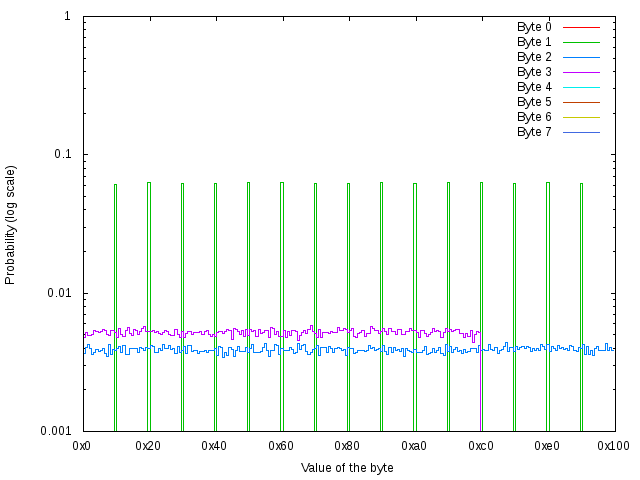Select the Byte 5 legend text
Image resolution: width=640 pixels, height=480 pixels.
[534, 102]
